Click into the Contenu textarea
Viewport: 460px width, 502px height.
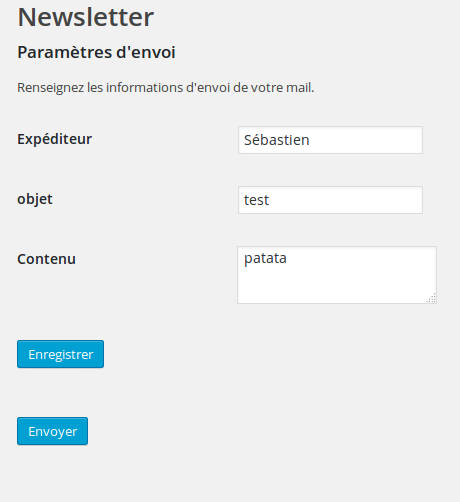click(337, 275)
